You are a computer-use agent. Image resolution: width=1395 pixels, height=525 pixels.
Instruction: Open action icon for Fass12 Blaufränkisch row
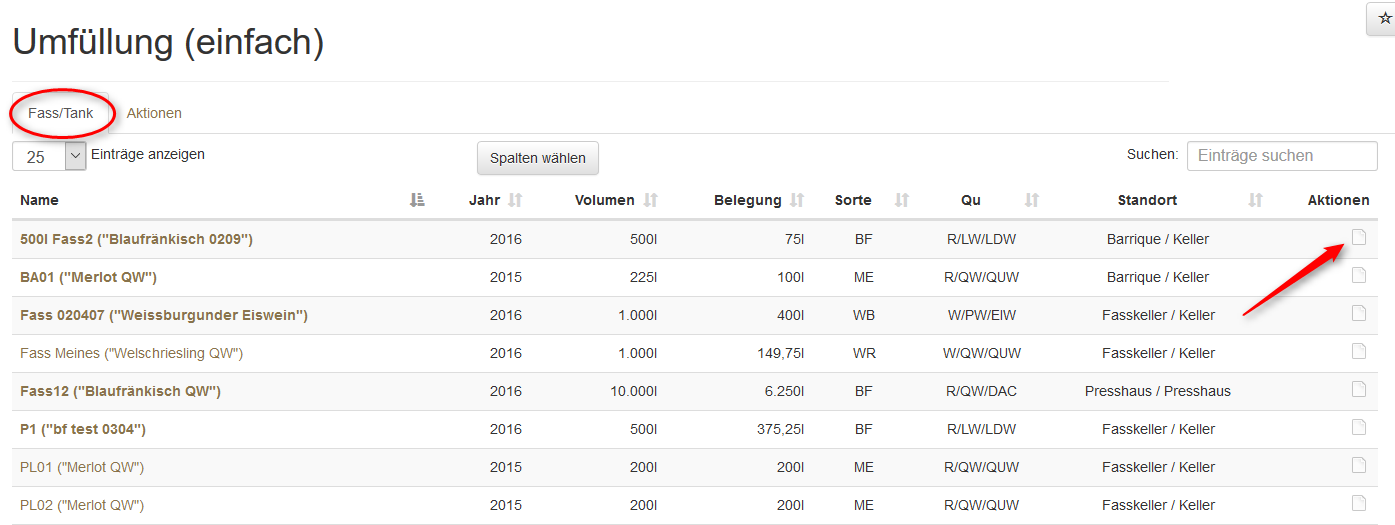coord(1358,389)
